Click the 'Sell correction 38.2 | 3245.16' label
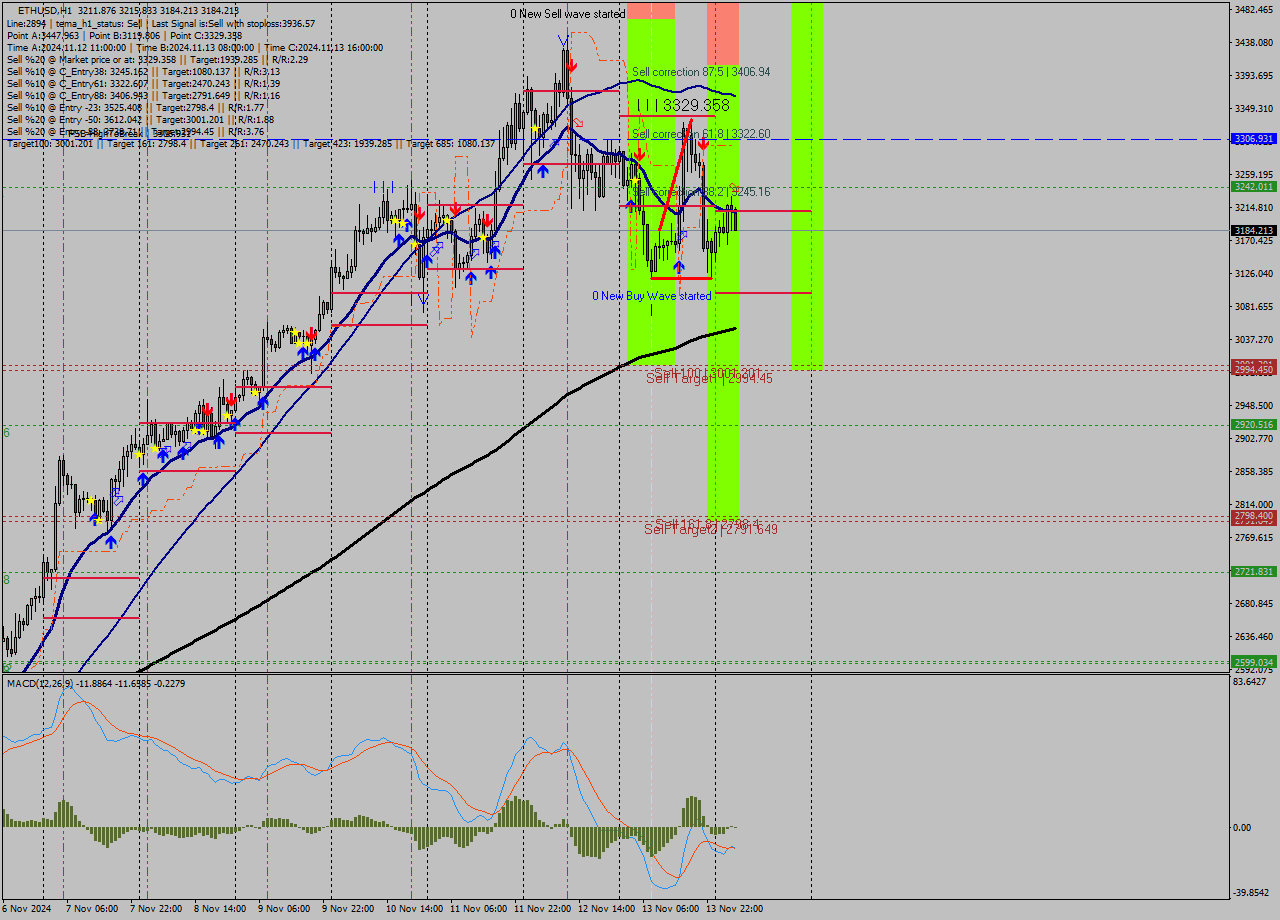Image resolution: width=1280 pixels, height=920 pixels. coord(701,191)
